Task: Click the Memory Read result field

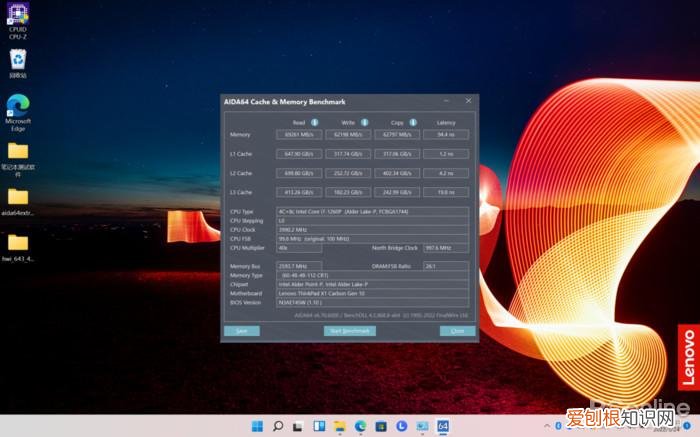Action: [299, 134]
